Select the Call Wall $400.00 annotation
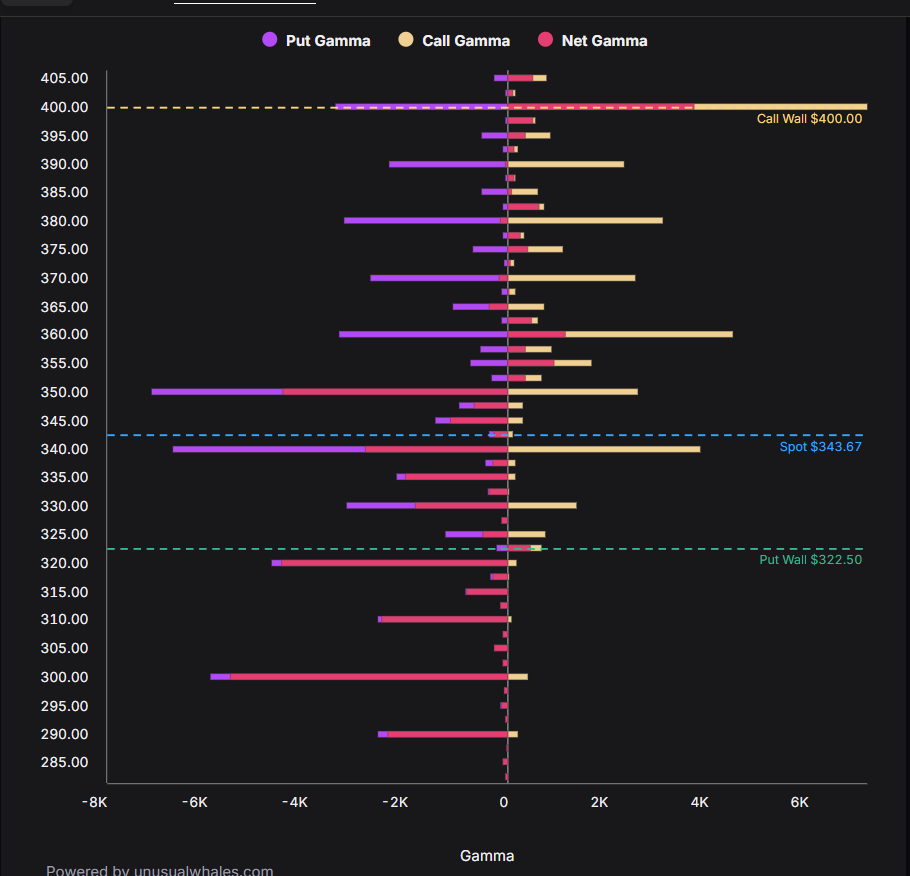Viewport: 910px width, 876px height. tap(809, 118)
